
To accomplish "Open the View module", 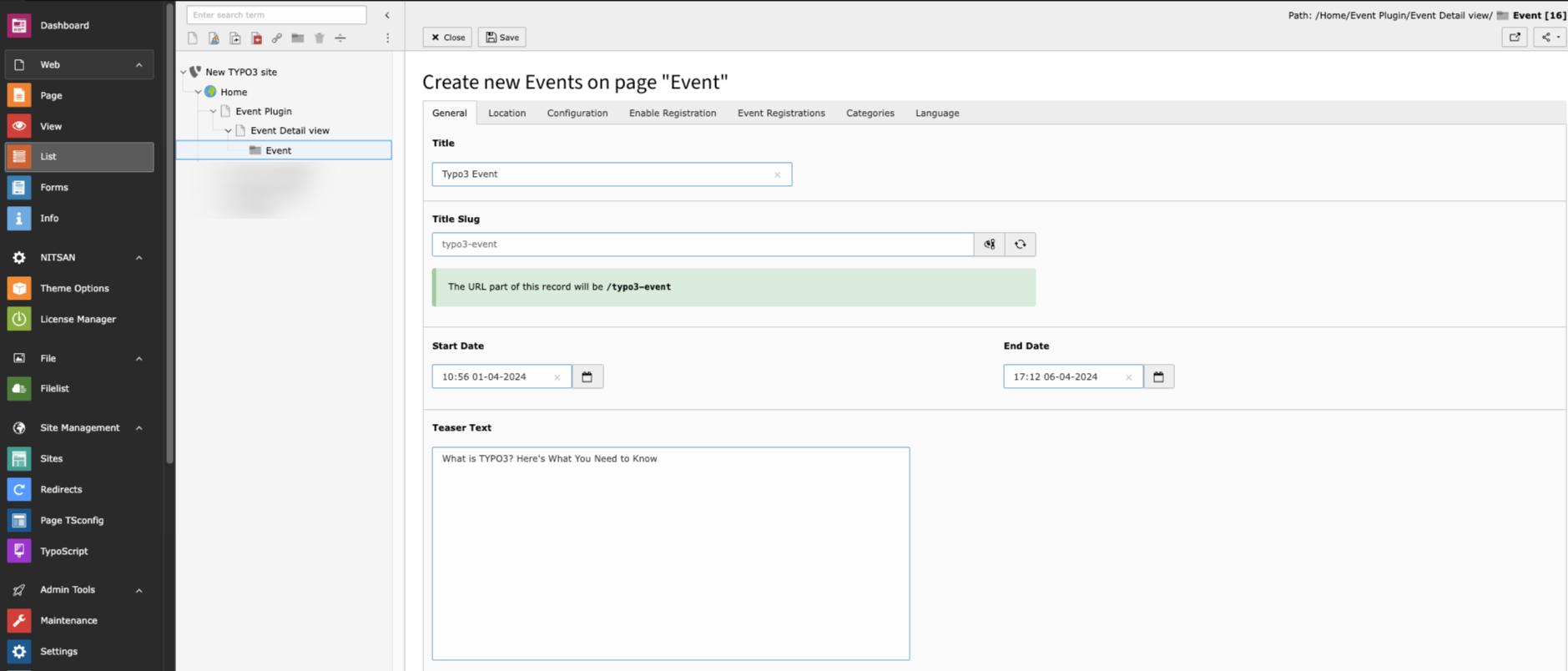I will click(79, 126).
